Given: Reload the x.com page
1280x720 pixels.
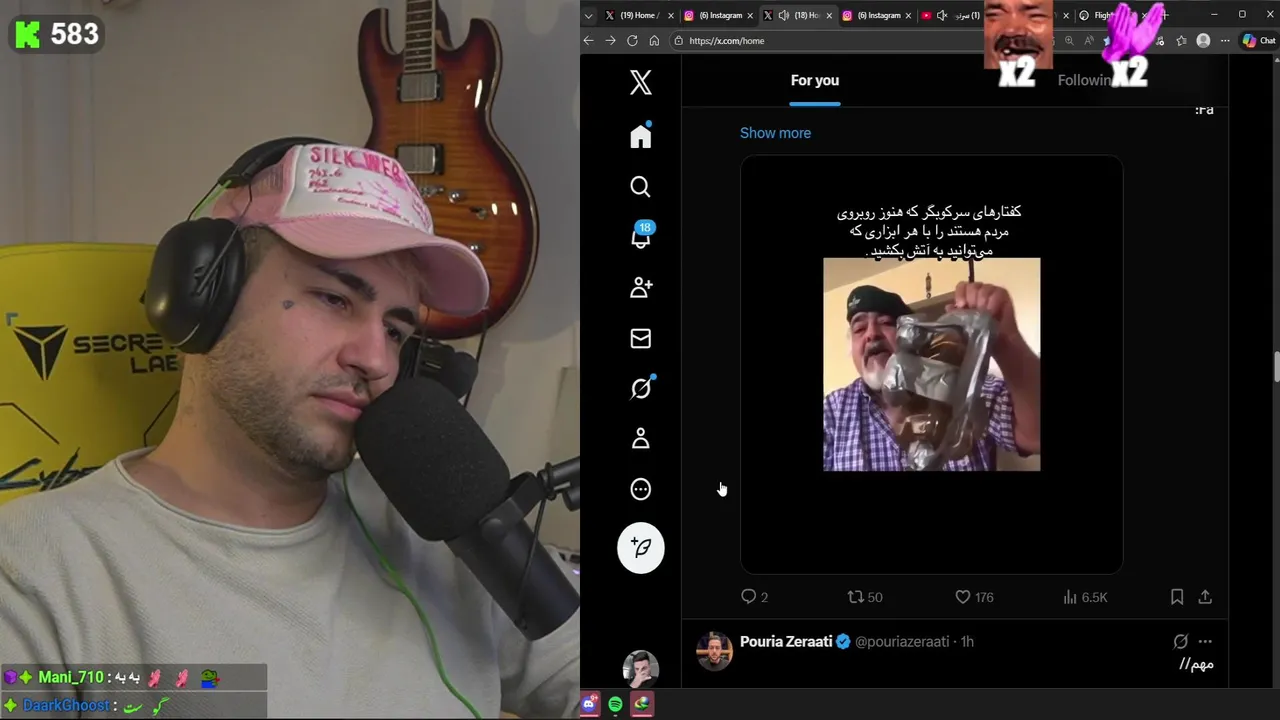Looking at the screenshot, I should point(632,41).
